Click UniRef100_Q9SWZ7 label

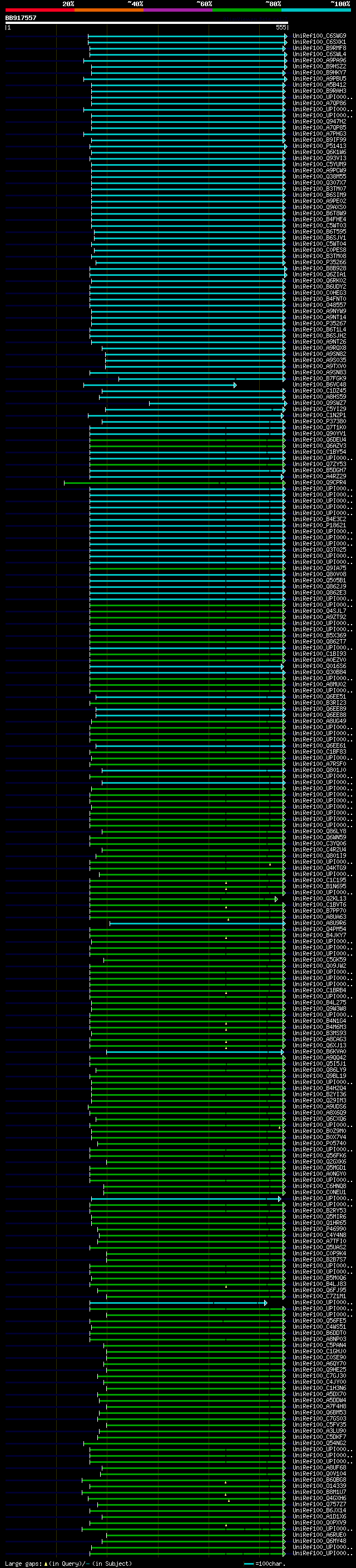point(319,403)
